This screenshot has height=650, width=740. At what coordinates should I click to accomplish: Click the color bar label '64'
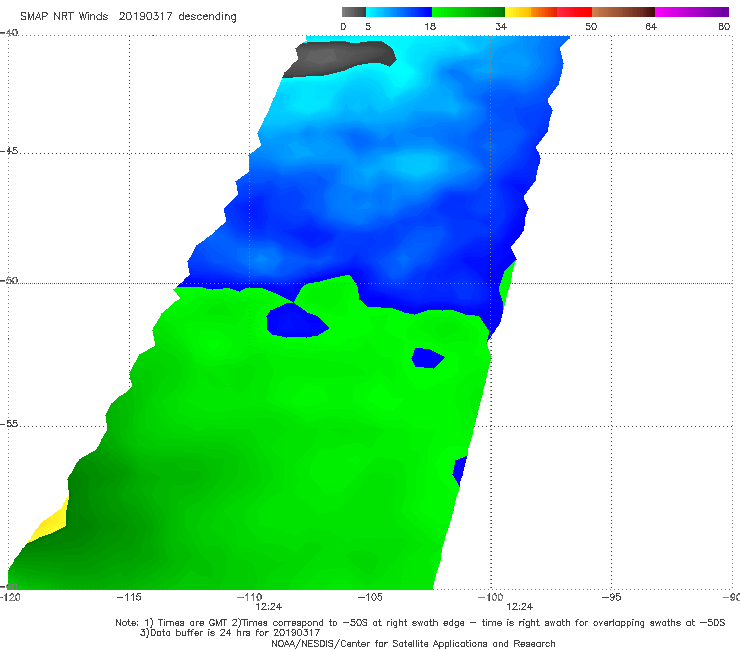click(651, 26)
